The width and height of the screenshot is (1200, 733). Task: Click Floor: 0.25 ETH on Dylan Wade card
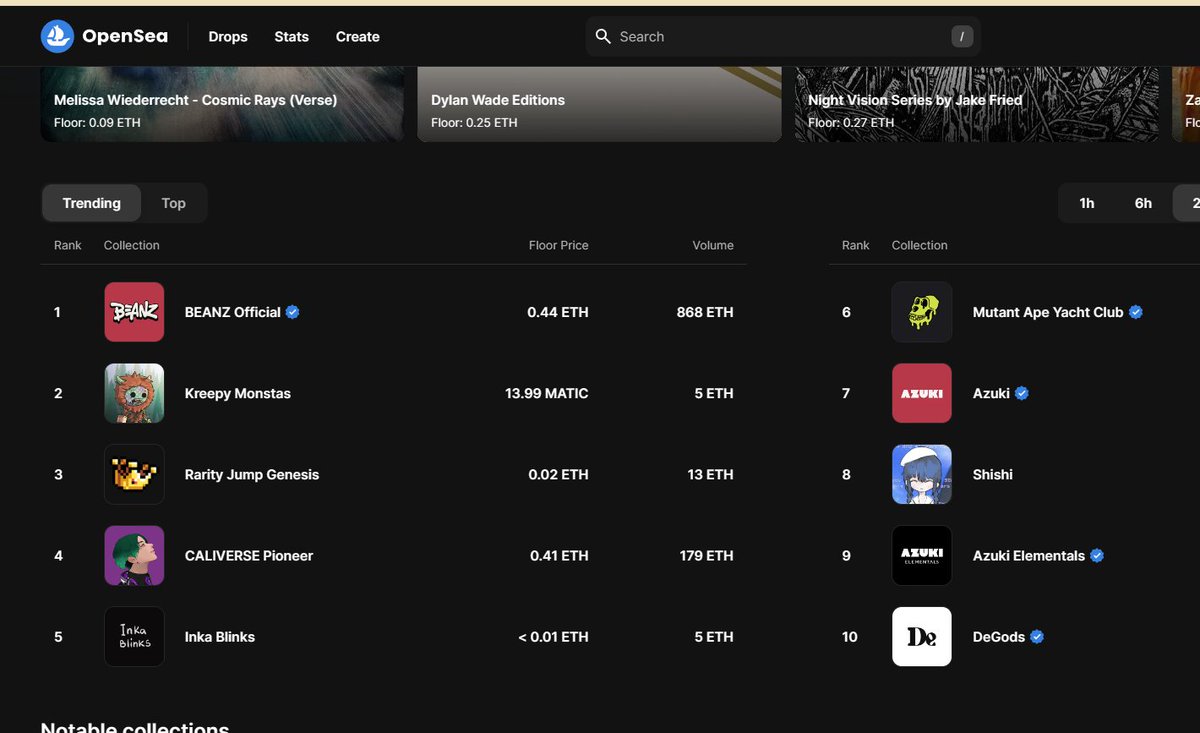[x=474, y=123]
